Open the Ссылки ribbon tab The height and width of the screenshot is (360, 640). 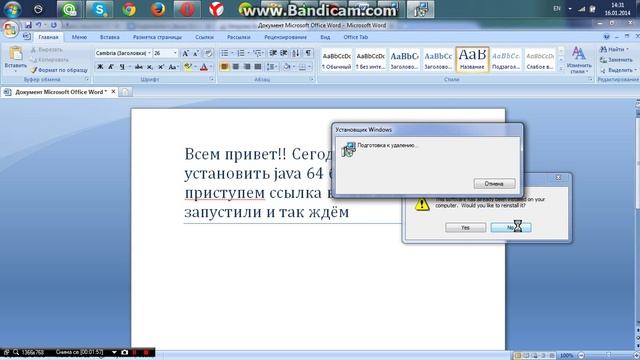[x=204, y=37]
